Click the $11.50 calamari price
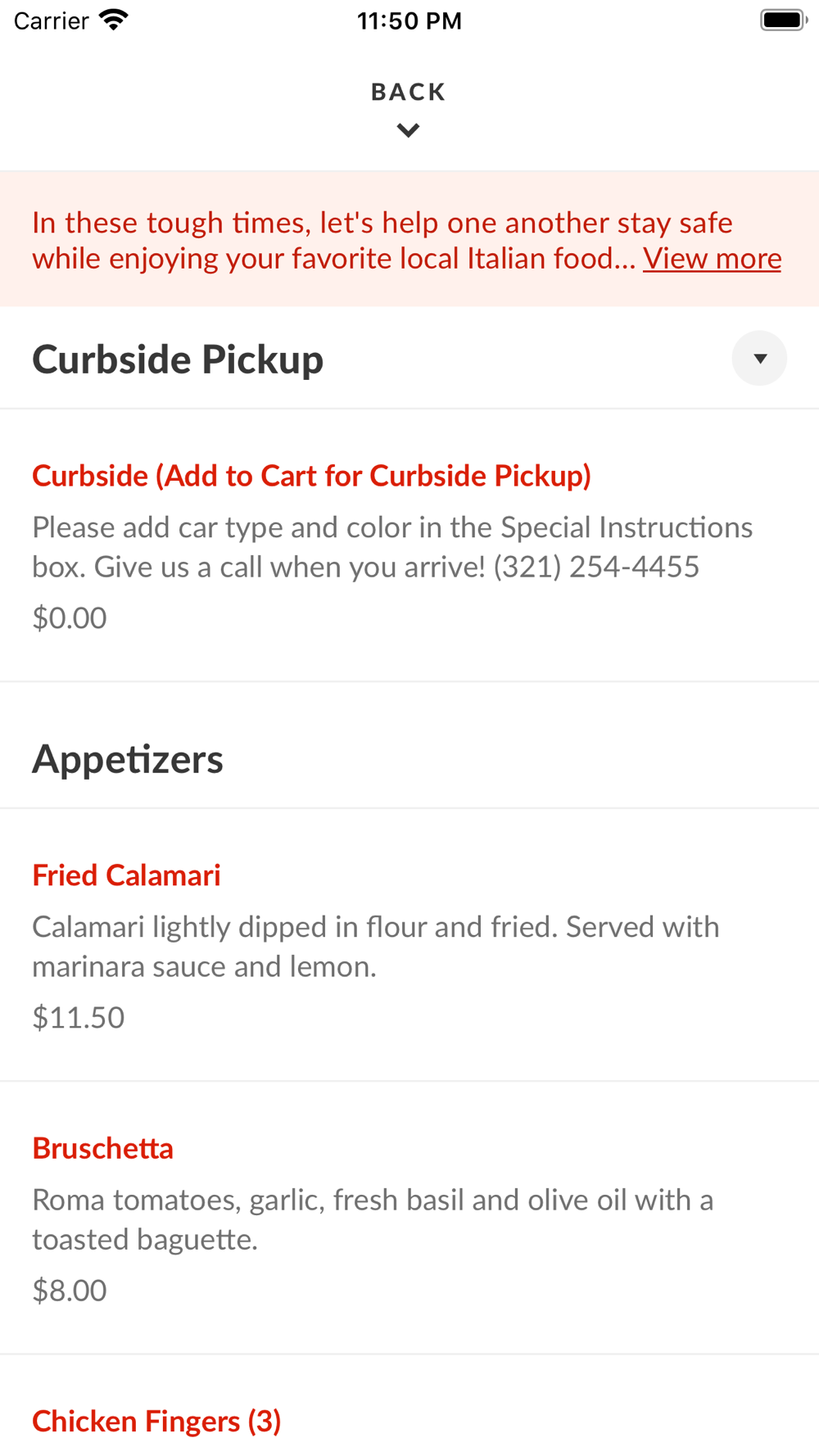Image resolution: width=819 pixels, height=1456 pixels. coord(79,1018)
